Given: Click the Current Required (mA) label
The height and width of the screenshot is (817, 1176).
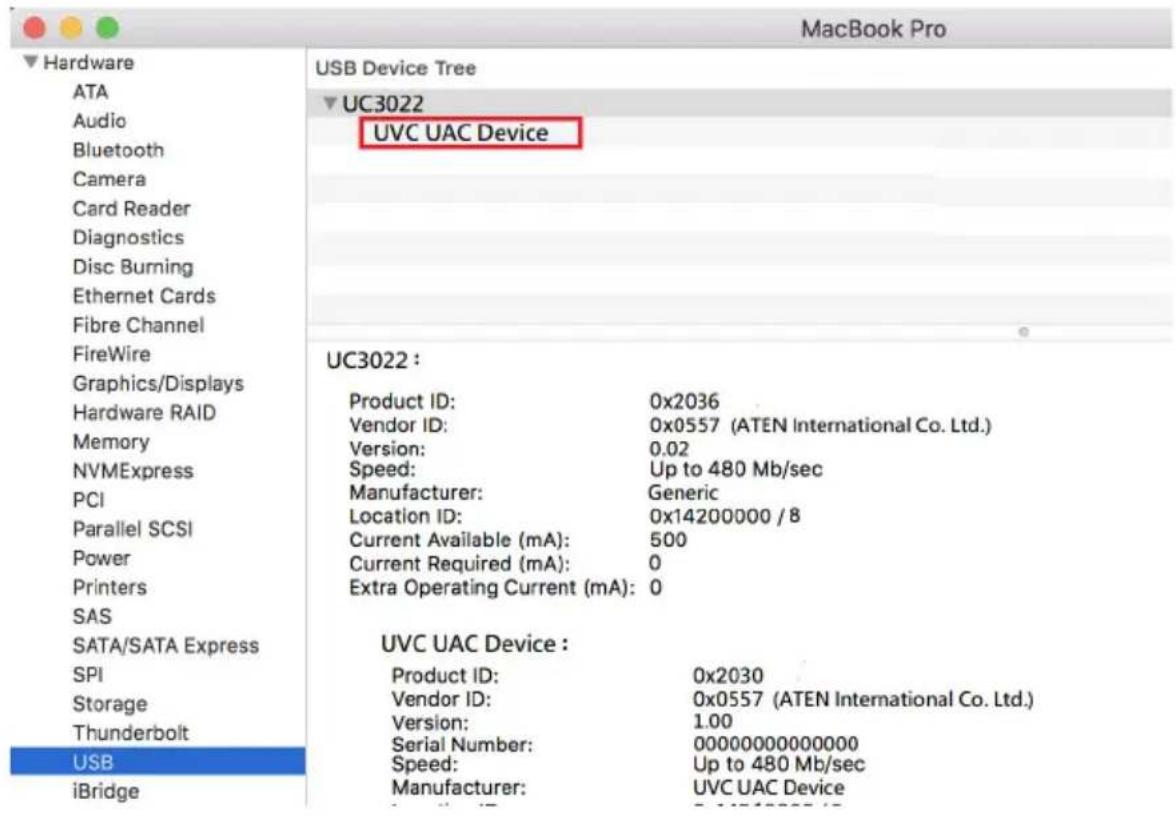Looking at the screenshot, I should [x=459, y=564].
